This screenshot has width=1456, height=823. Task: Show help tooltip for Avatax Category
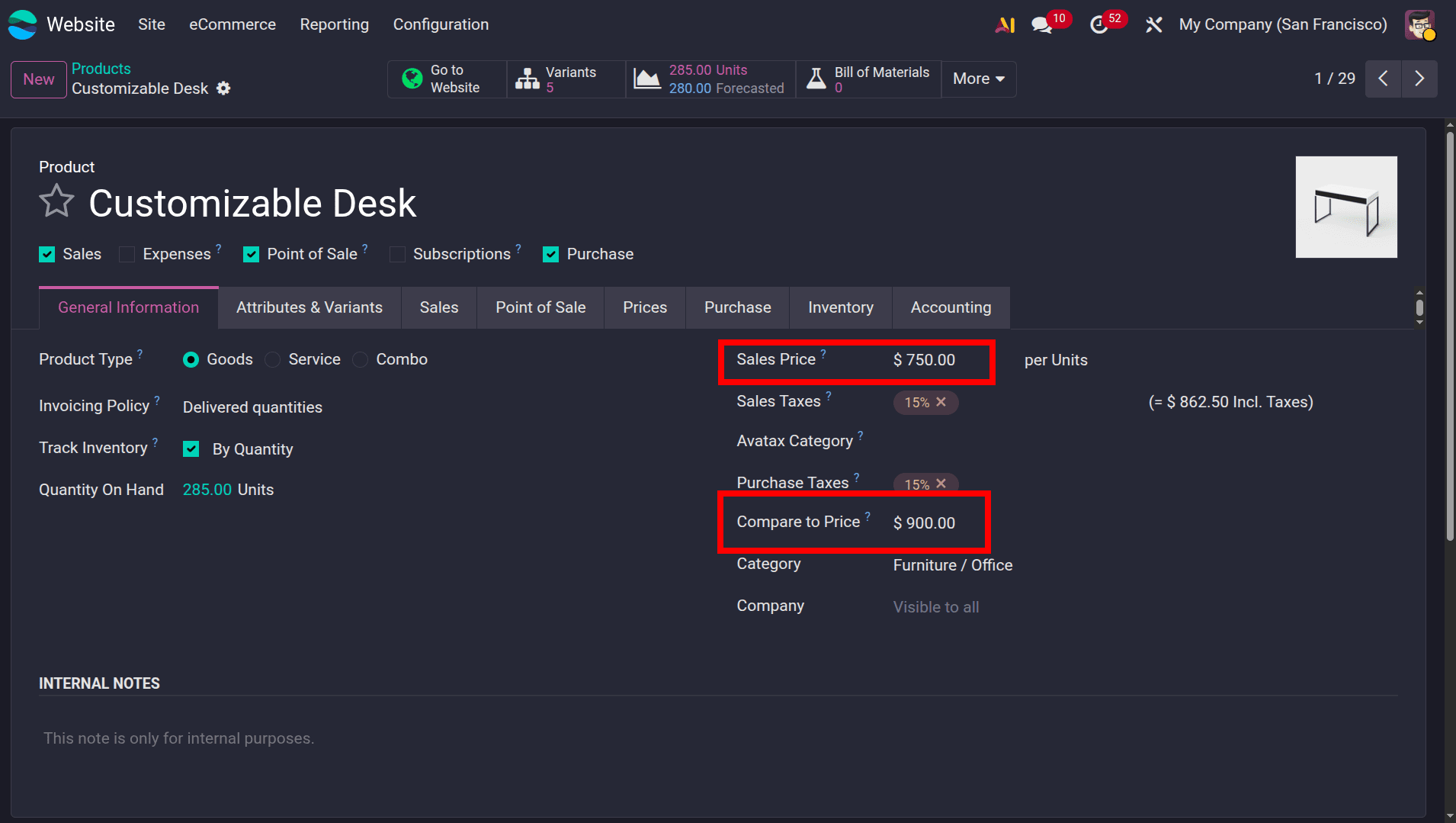[x=861, y=435]
